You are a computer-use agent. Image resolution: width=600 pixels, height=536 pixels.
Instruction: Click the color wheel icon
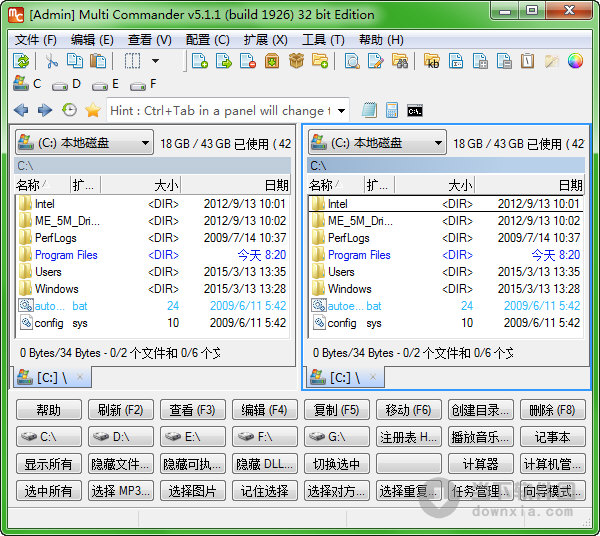tap(575, 61)
